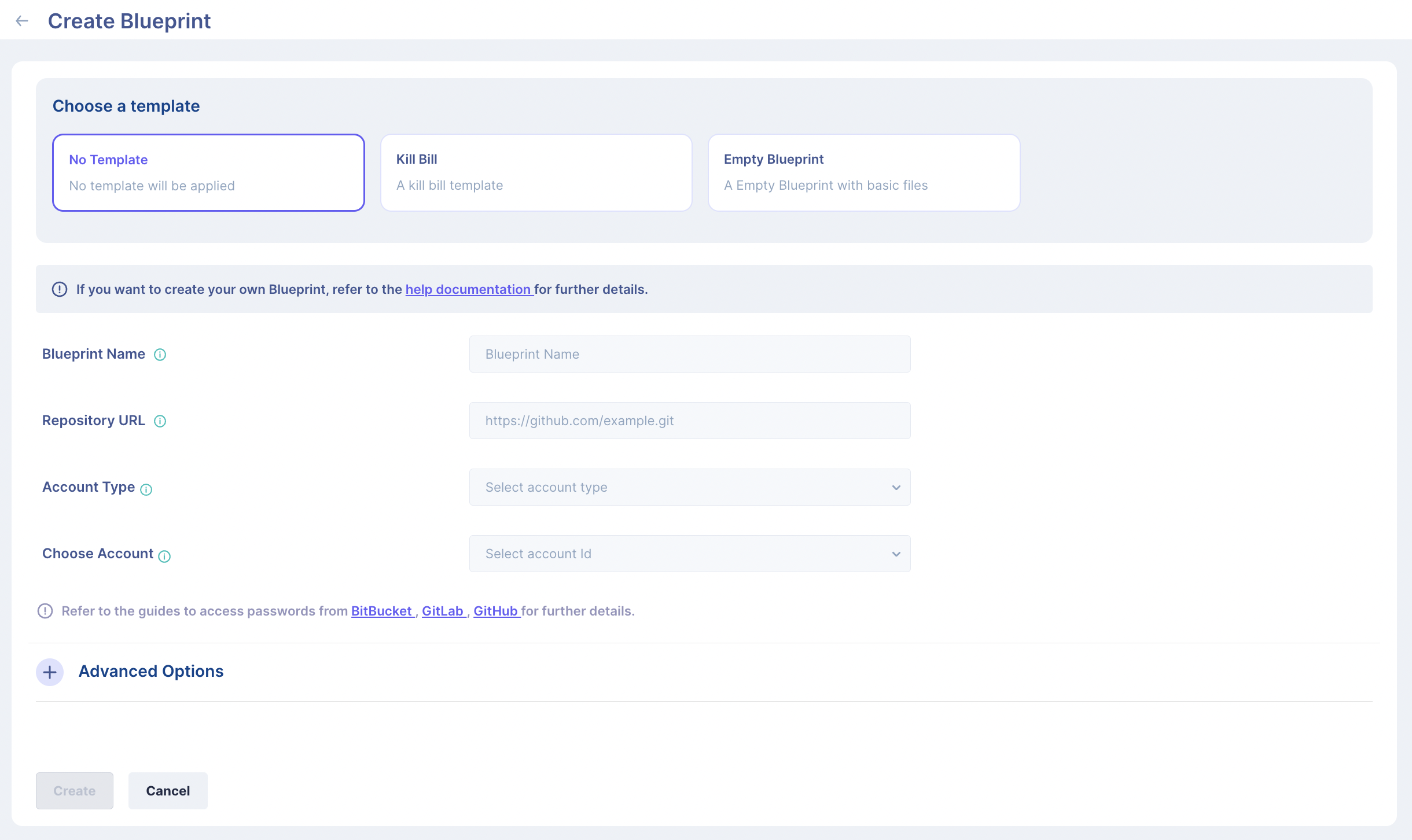The image size is (1412, 840).
Task: Click the info icon beside Repository URL
Action: pyautogui.click(x=160, y=421)
